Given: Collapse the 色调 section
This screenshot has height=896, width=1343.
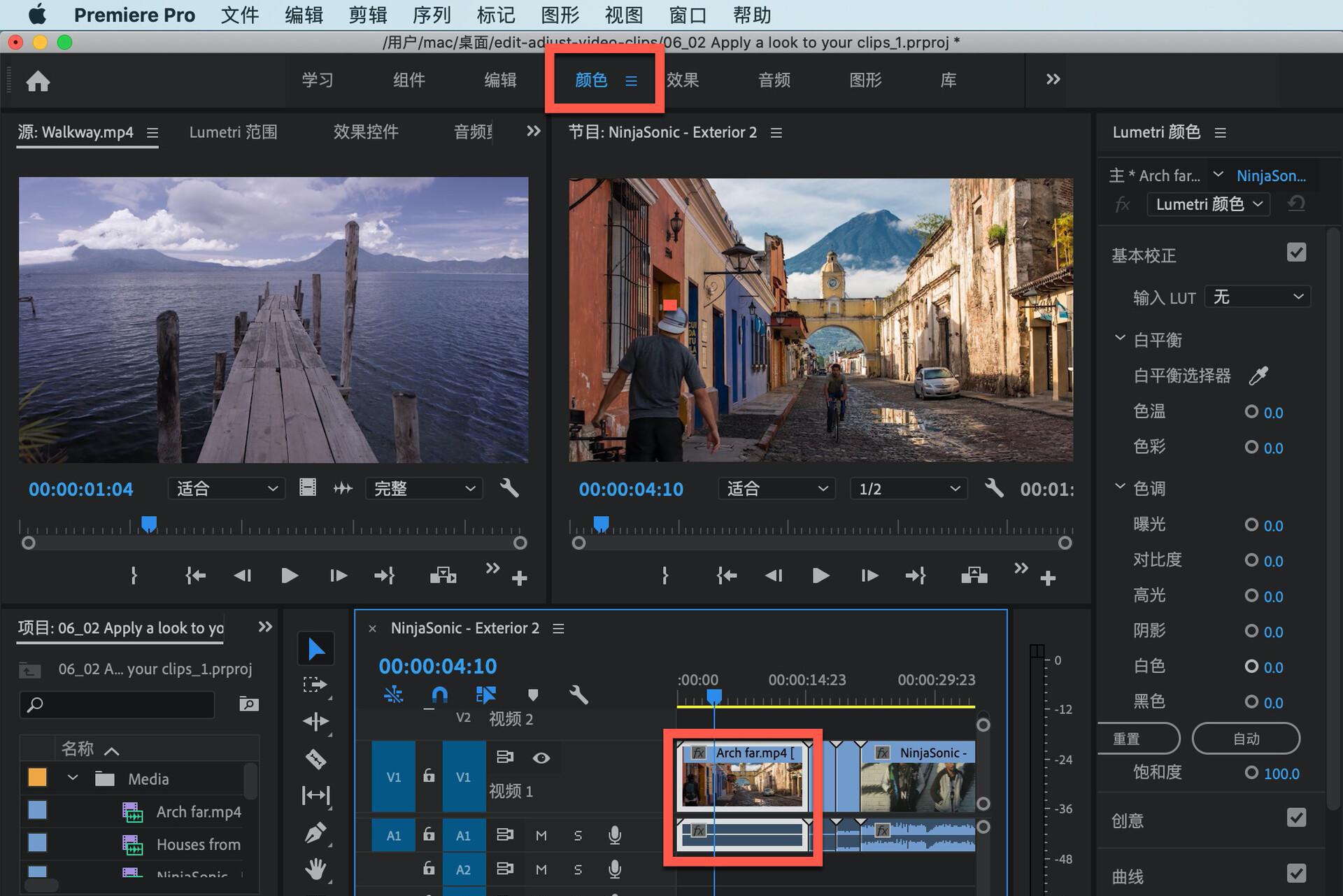Looking at the screenshot, I should pos(1120,487).
